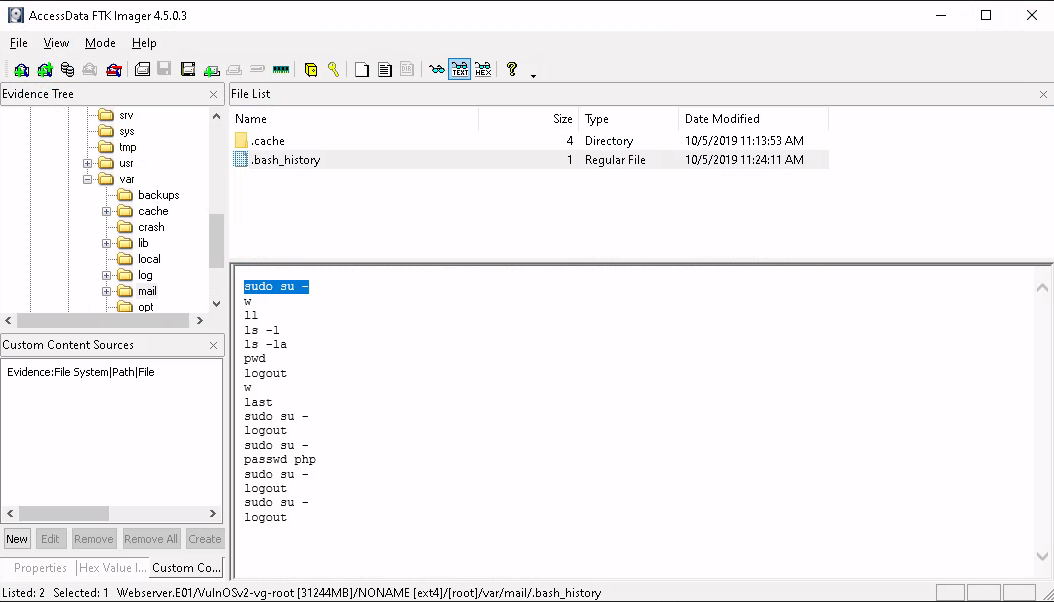This screenshot has width=1054, height=602.
Task: Click grayed Create Custom Content Image icon
Action: pos(234,69)
